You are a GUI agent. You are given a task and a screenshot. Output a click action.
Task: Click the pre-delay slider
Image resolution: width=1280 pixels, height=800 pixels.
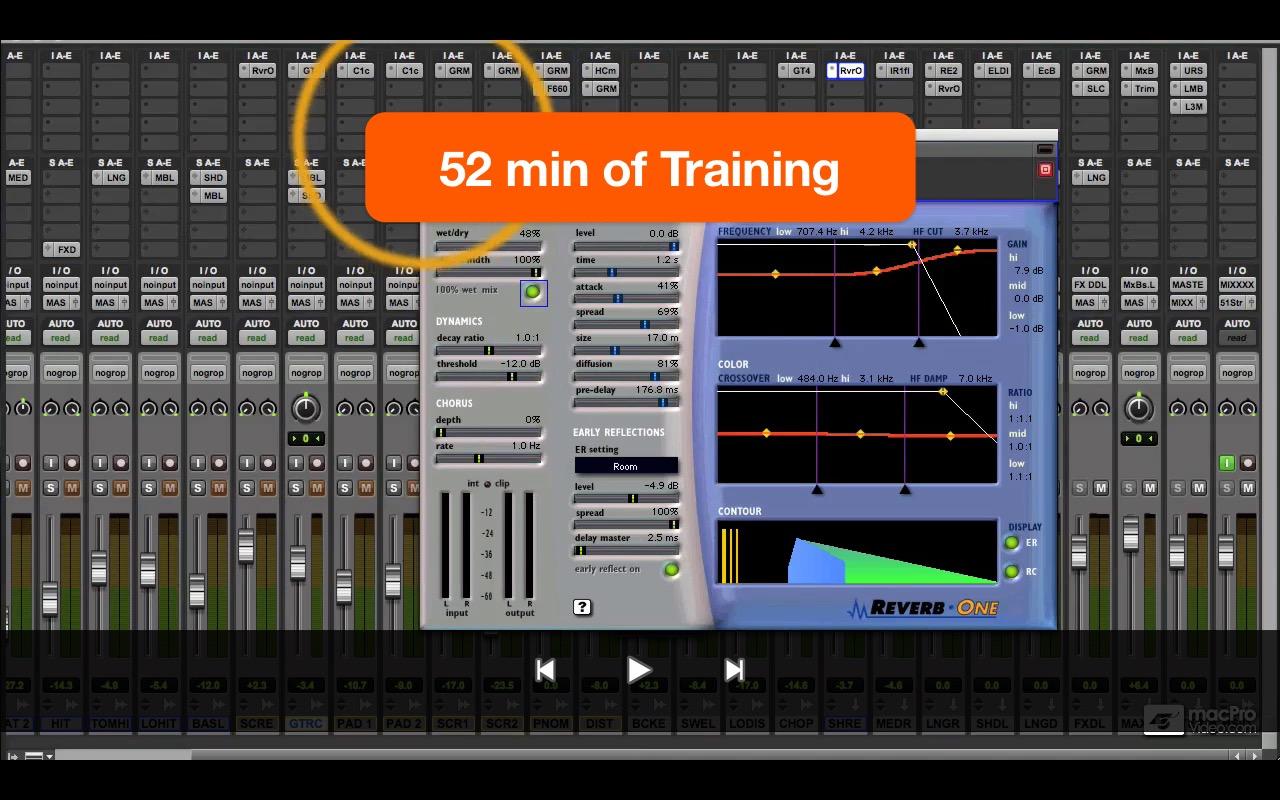(x=626, y=403)
